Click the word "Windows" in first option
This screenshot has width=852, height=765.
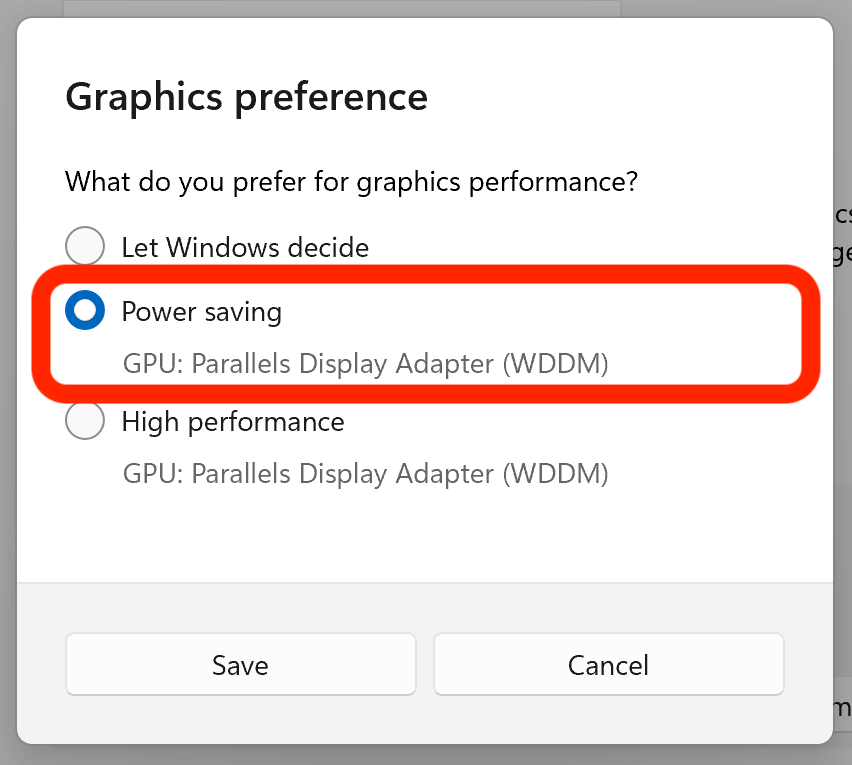pyautogui.click(x=208, y=247)
